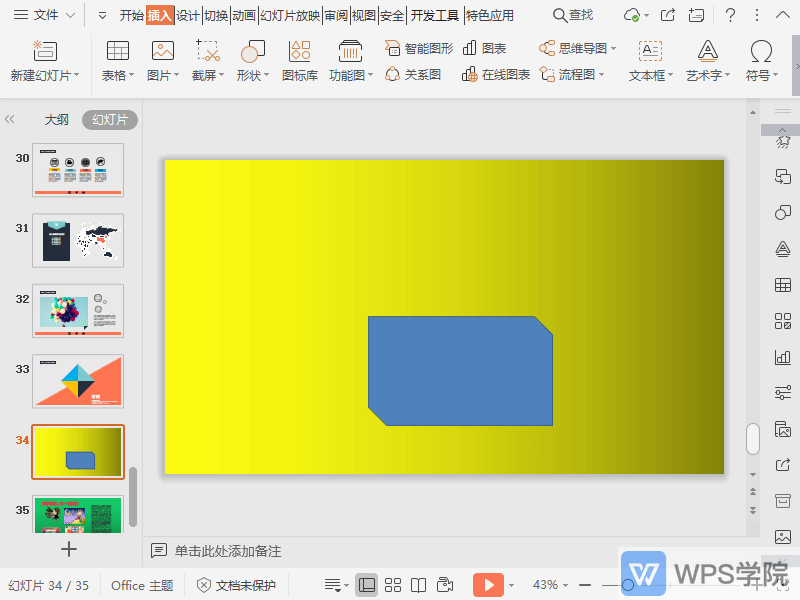Switch to the 设计 design tab
800x600 pixels.
pyautogui.click(x=187, y=15)
